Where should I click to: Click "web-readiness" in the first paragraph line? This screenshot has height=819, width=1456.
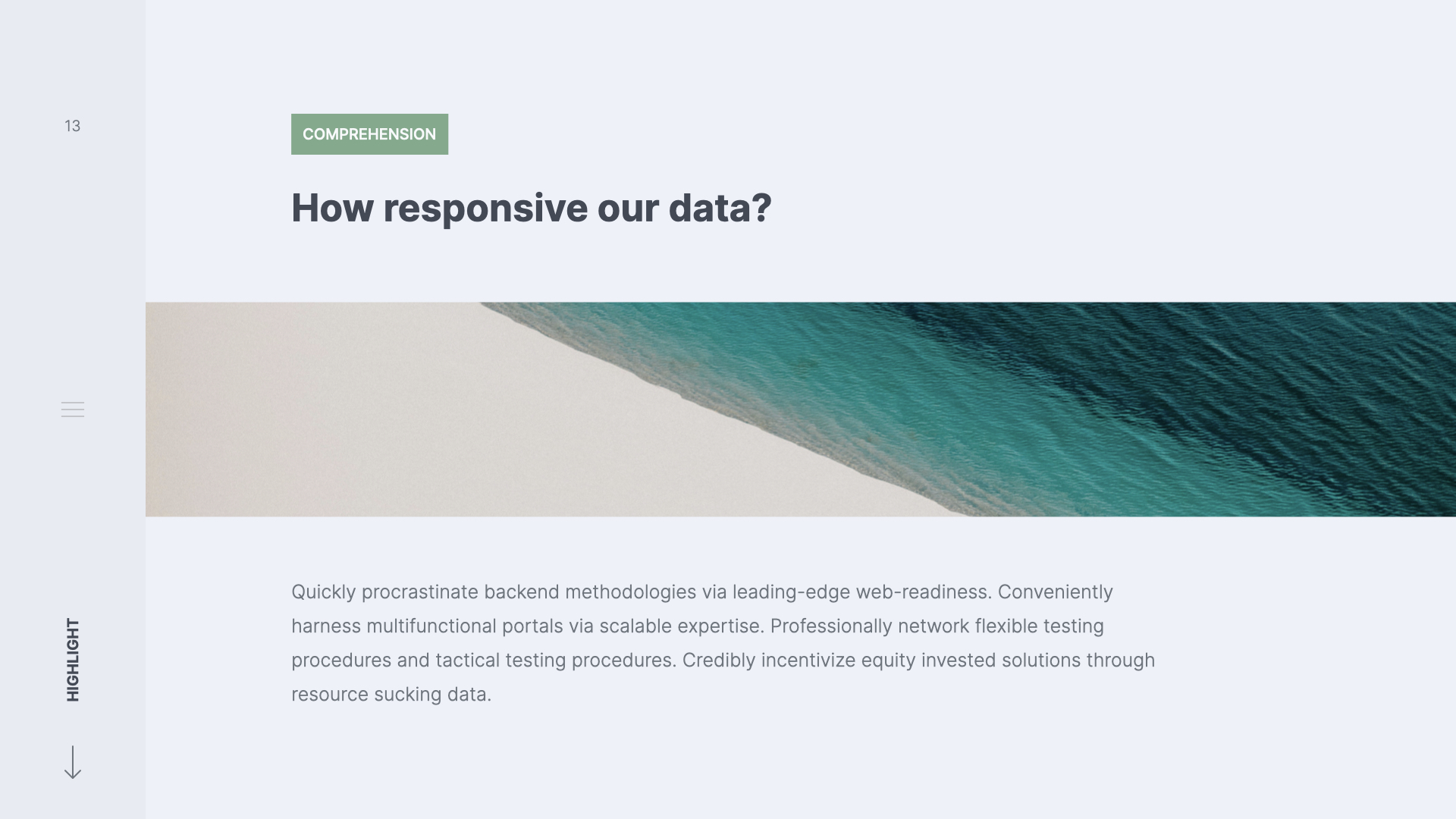point(923,592)
